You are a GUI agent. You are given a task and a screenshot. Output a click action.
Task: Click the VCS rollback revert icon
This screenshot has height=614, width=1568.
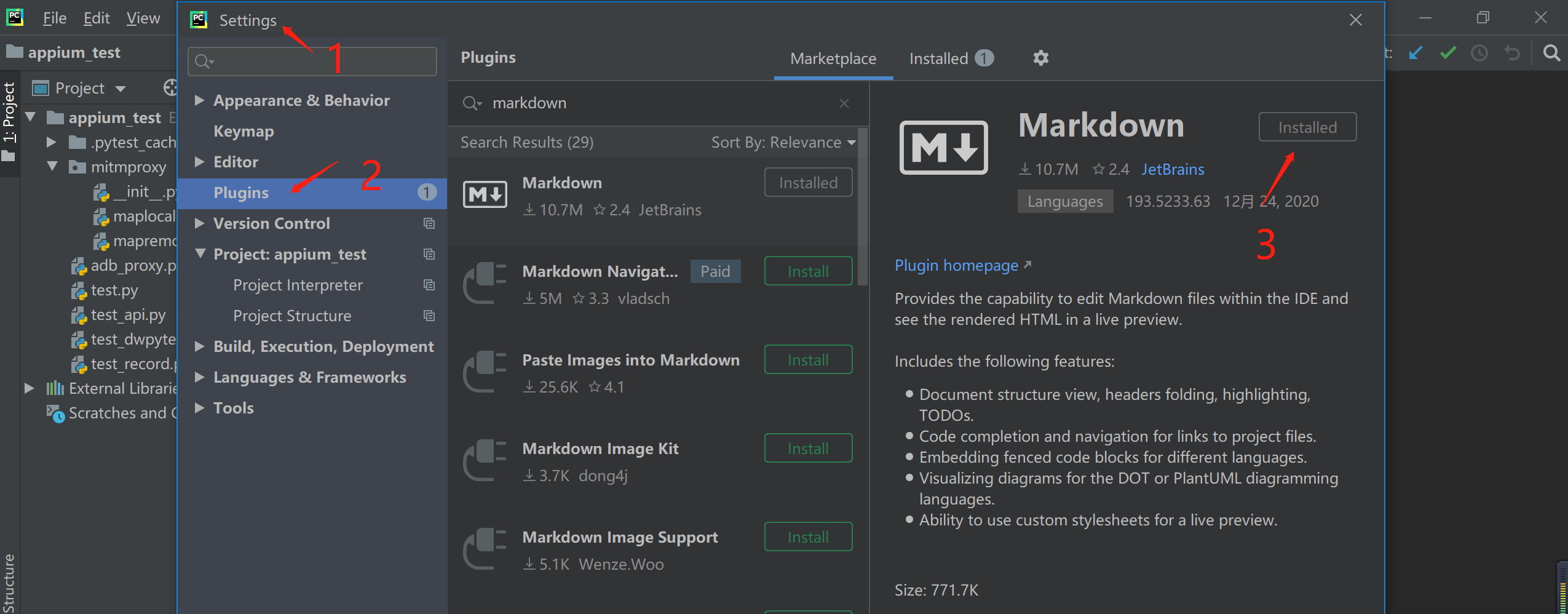click(1512, 54)
